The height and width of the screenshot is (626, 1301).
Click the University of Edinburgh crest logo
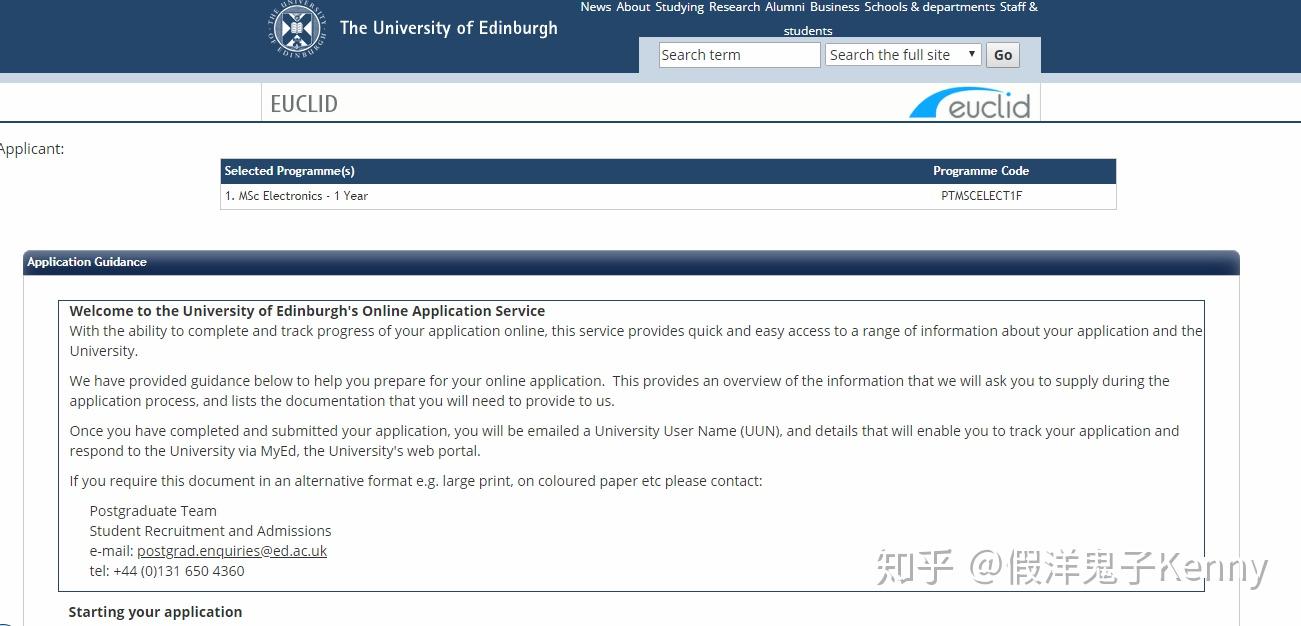point(295,28)
